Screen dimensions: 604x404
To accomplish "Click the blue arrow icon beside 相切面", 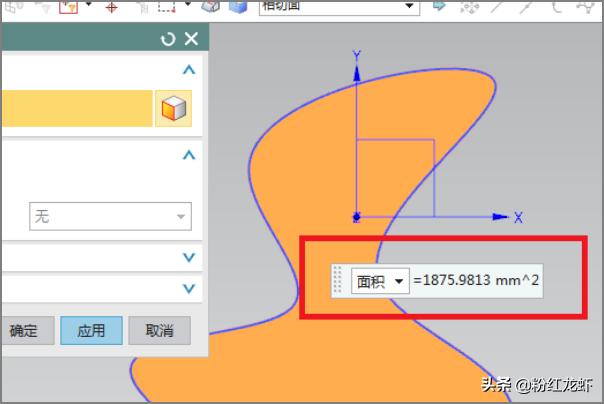I will click(x=438, y=6).
